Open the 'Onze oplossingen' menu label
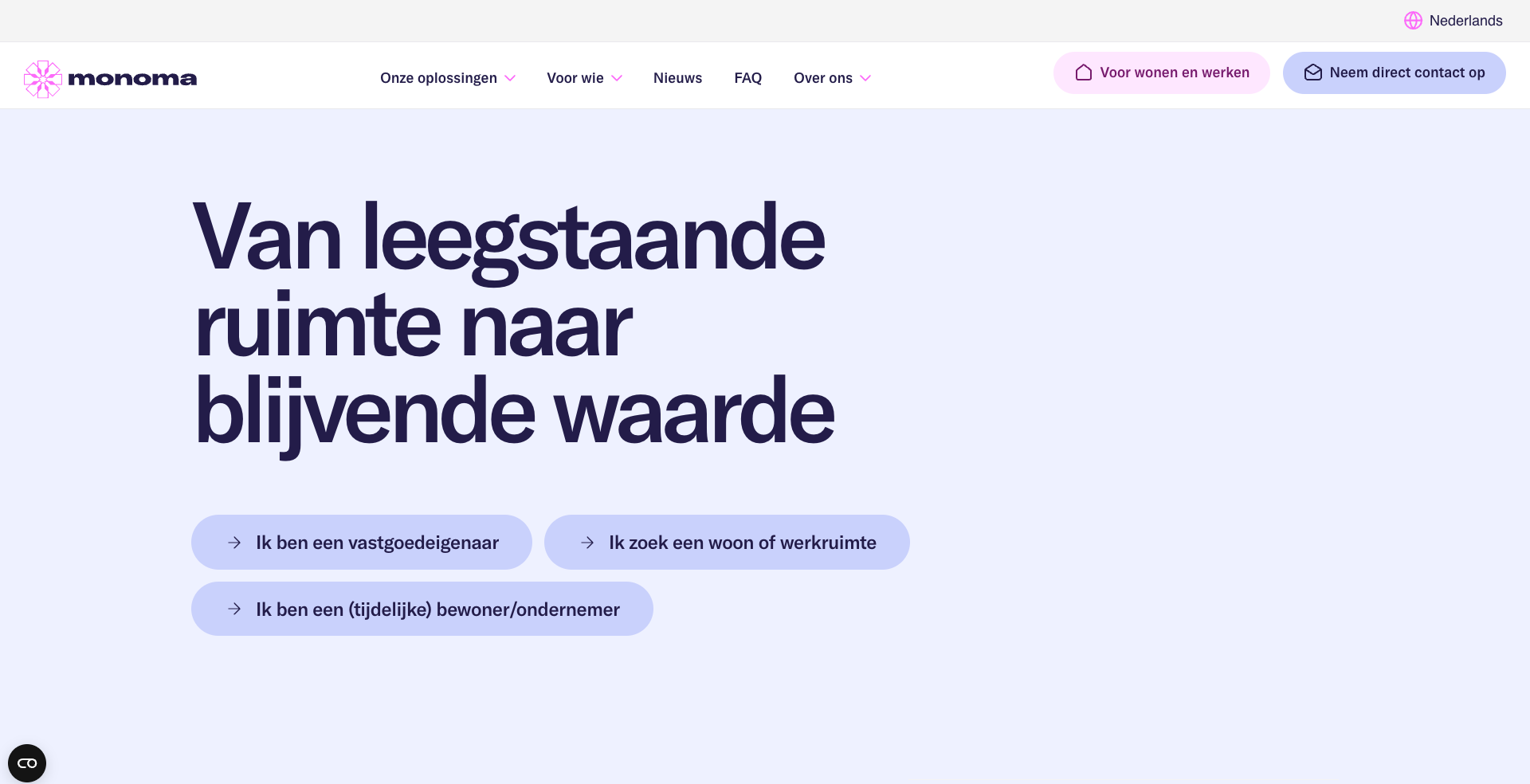 click(x=438, y=78)
